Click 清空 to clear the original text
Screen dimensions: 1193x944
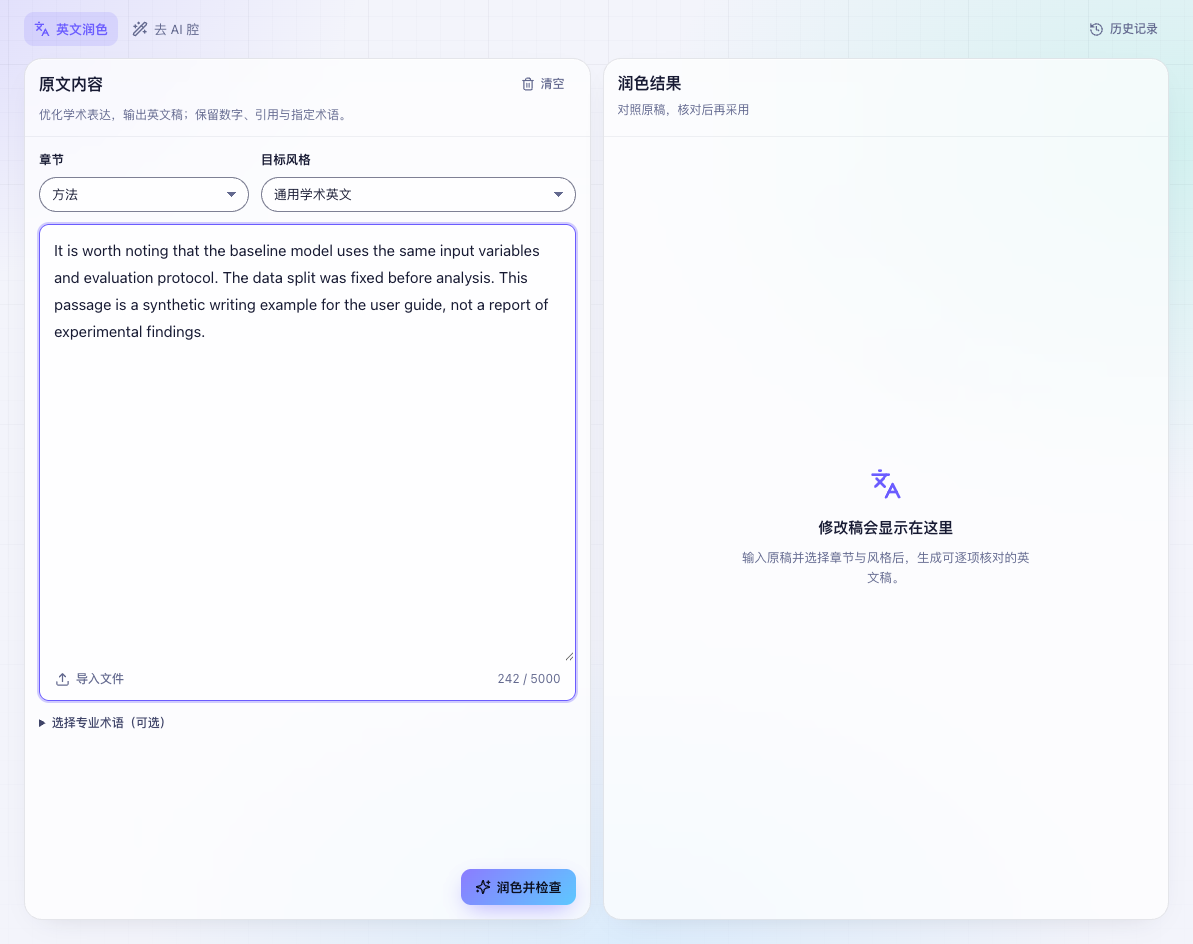(543, 84)
